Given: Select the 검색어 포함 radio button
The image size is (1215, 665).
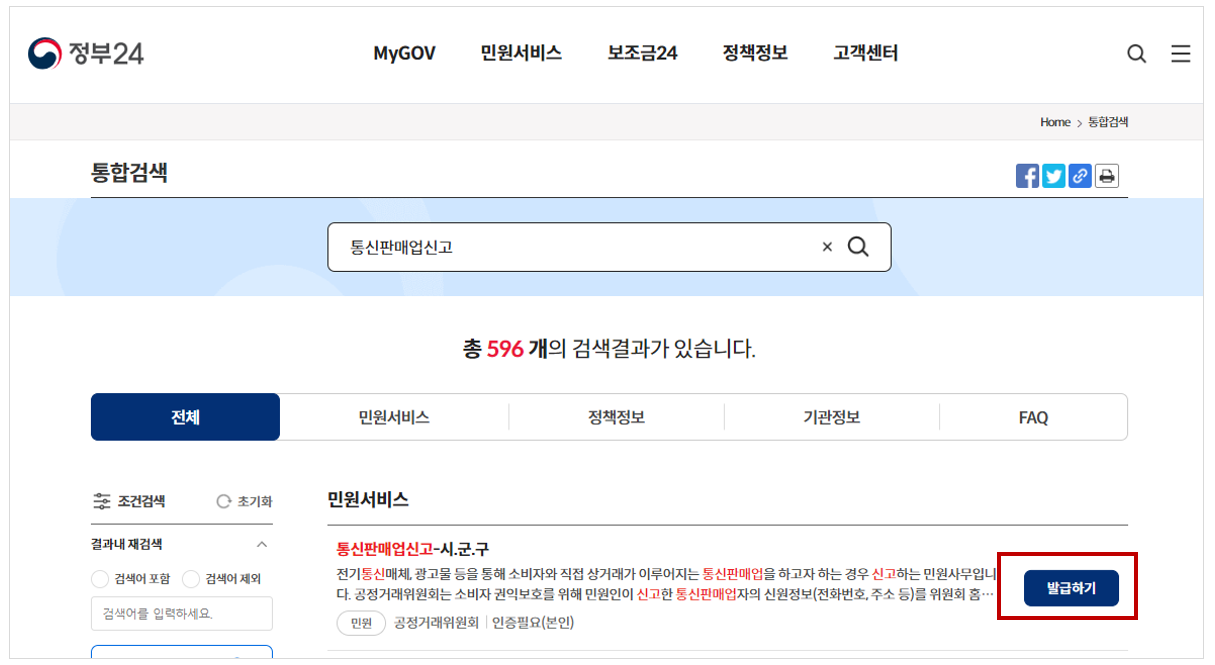Looking at the screenshot, I should tap(99, 578).
